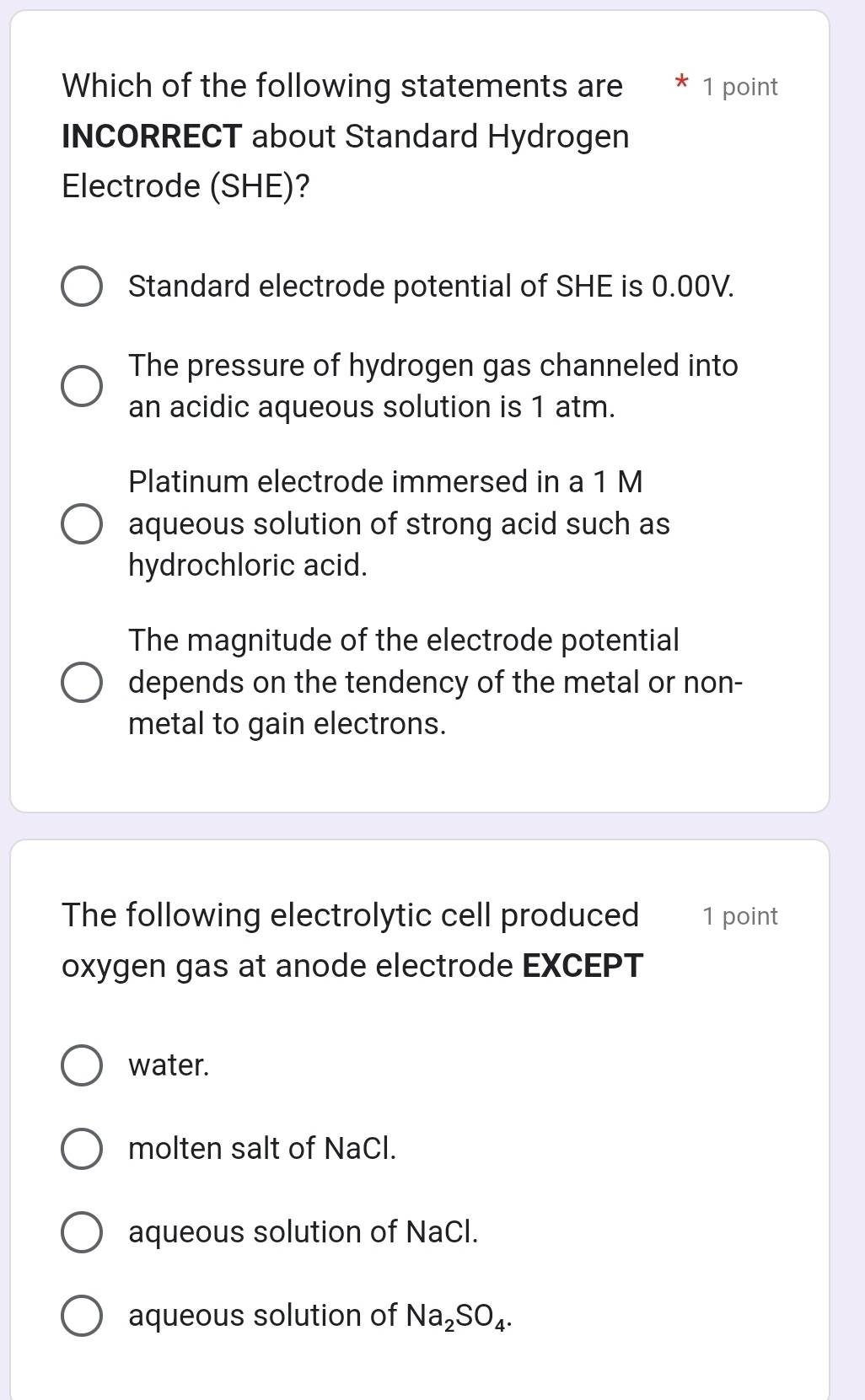Click the "molten salt of NaCl." label text
This screenshot has height=1400, width=865.
[x=261, y=1149]
